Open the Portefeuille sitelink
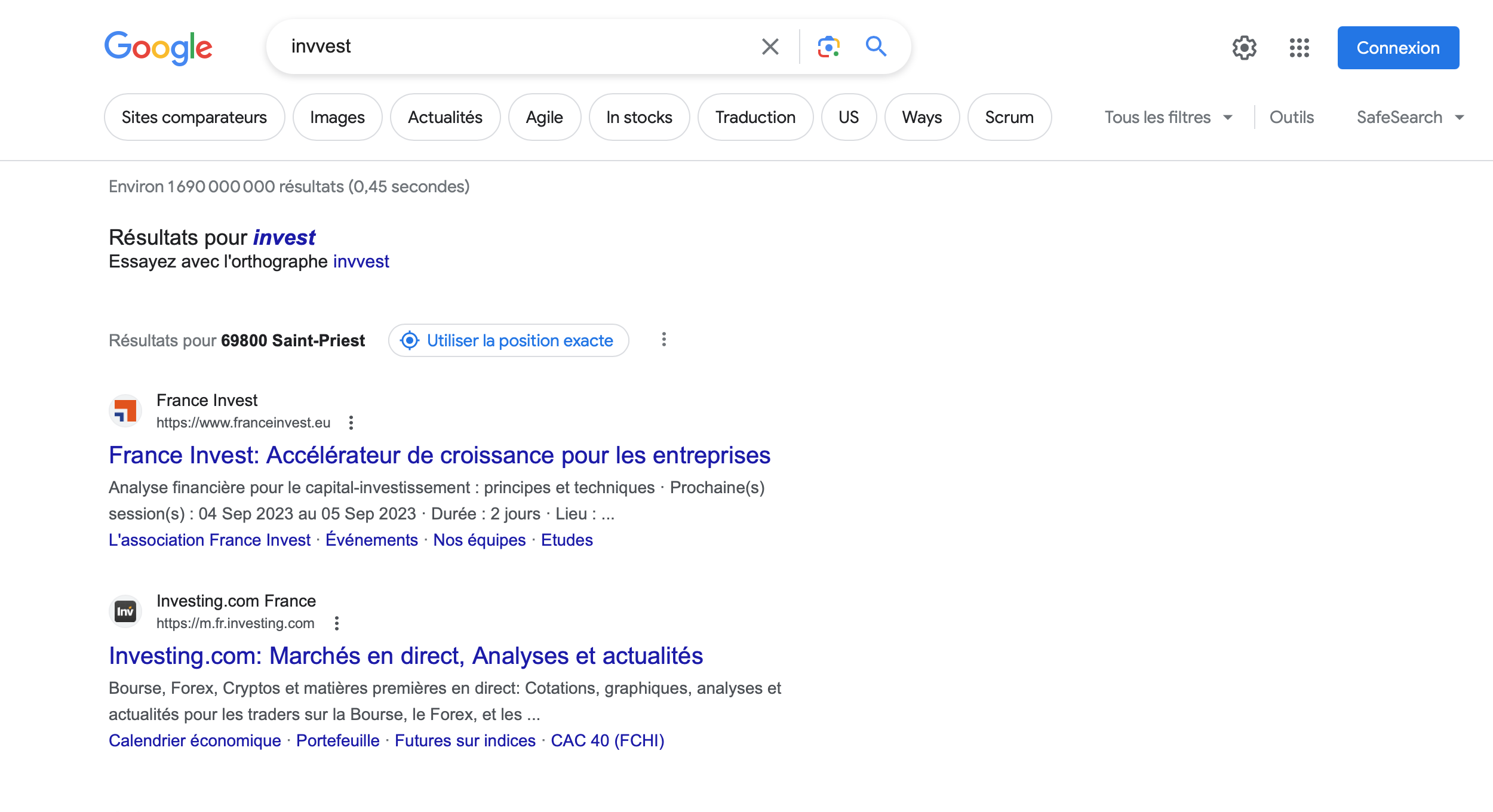The width and height of the screenshot is (1493, 812). [338, 740]
